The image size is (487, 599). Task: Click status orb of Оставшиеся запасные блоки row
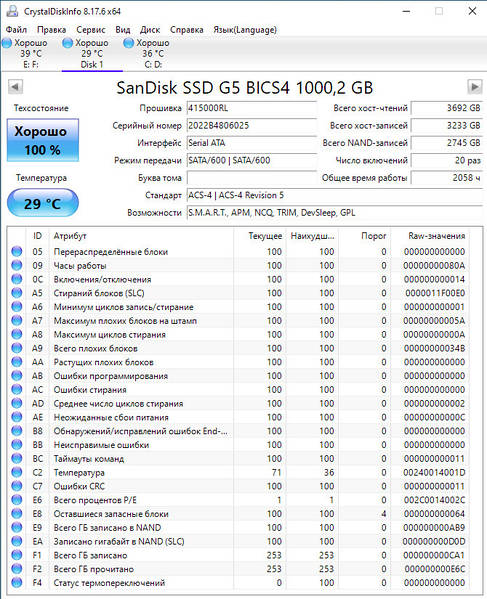coord(17,513)
